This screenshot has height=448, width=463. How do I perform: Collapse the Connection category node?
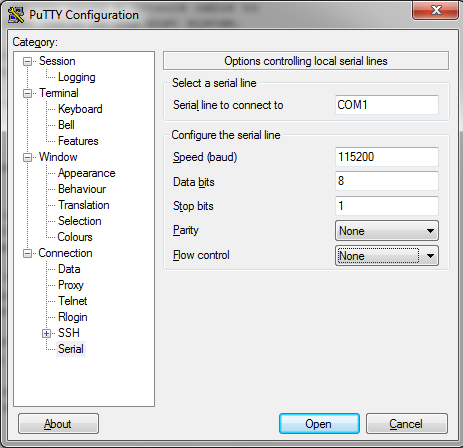(x=27, y=253)
